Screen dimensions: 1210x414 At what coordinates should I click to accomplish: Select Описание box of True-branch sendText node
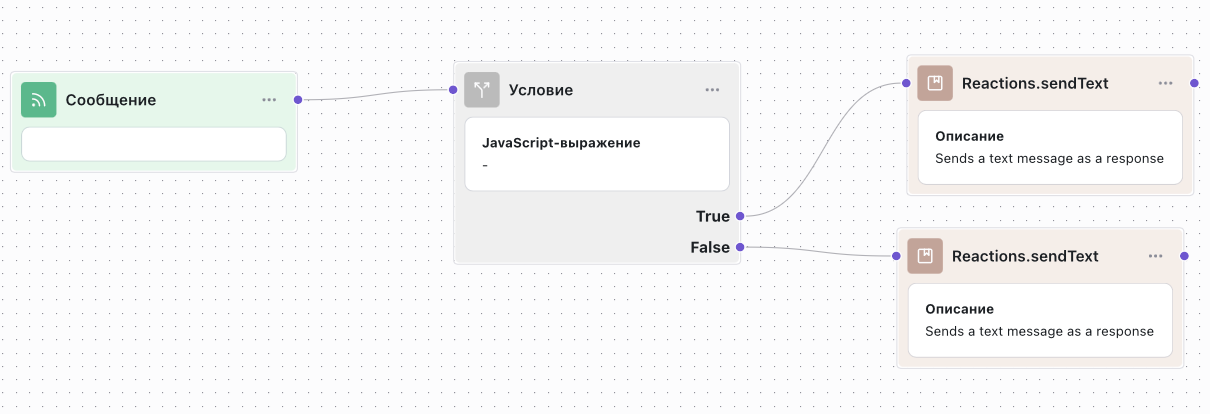[1050, 147]
